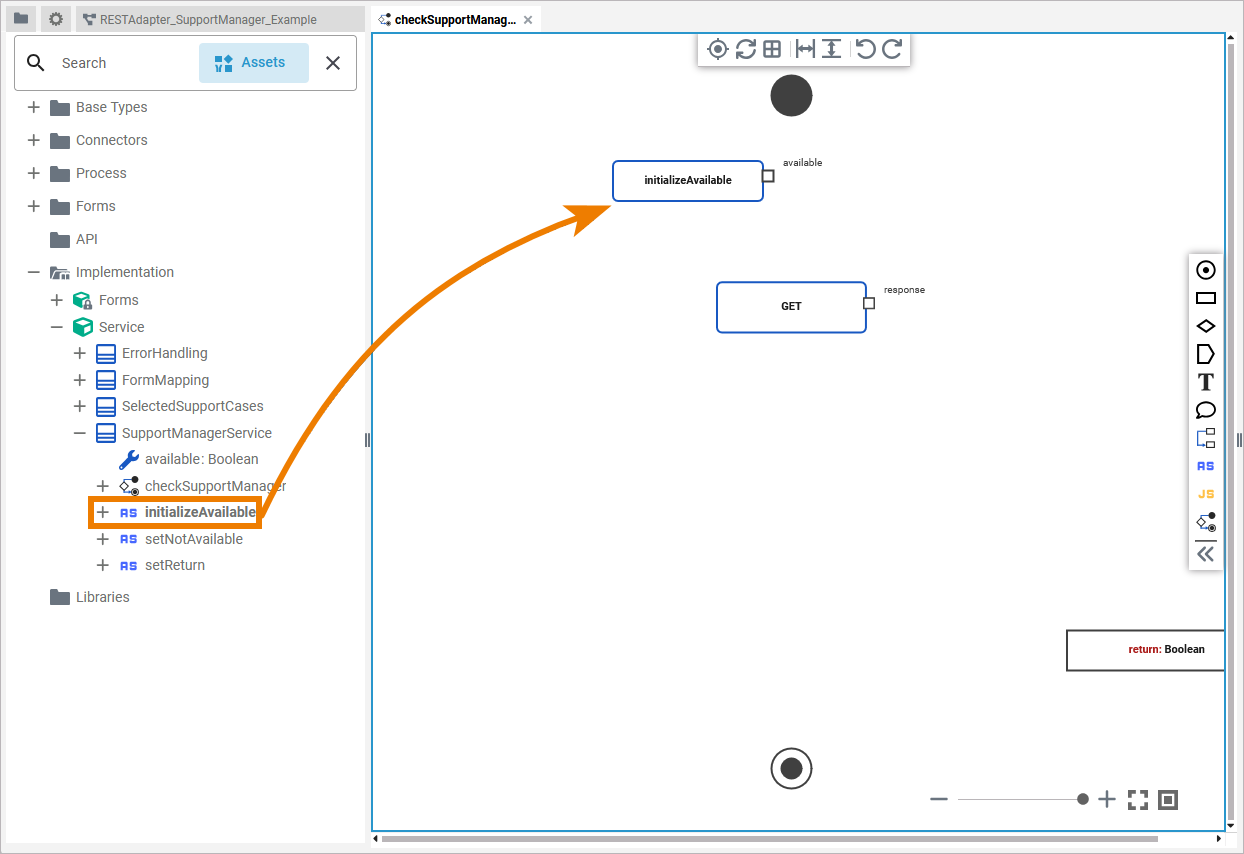Click the vertical spacing icon
Image resolution: width=1244 pixels, height=854 pixels.
[x=831, y=49]
